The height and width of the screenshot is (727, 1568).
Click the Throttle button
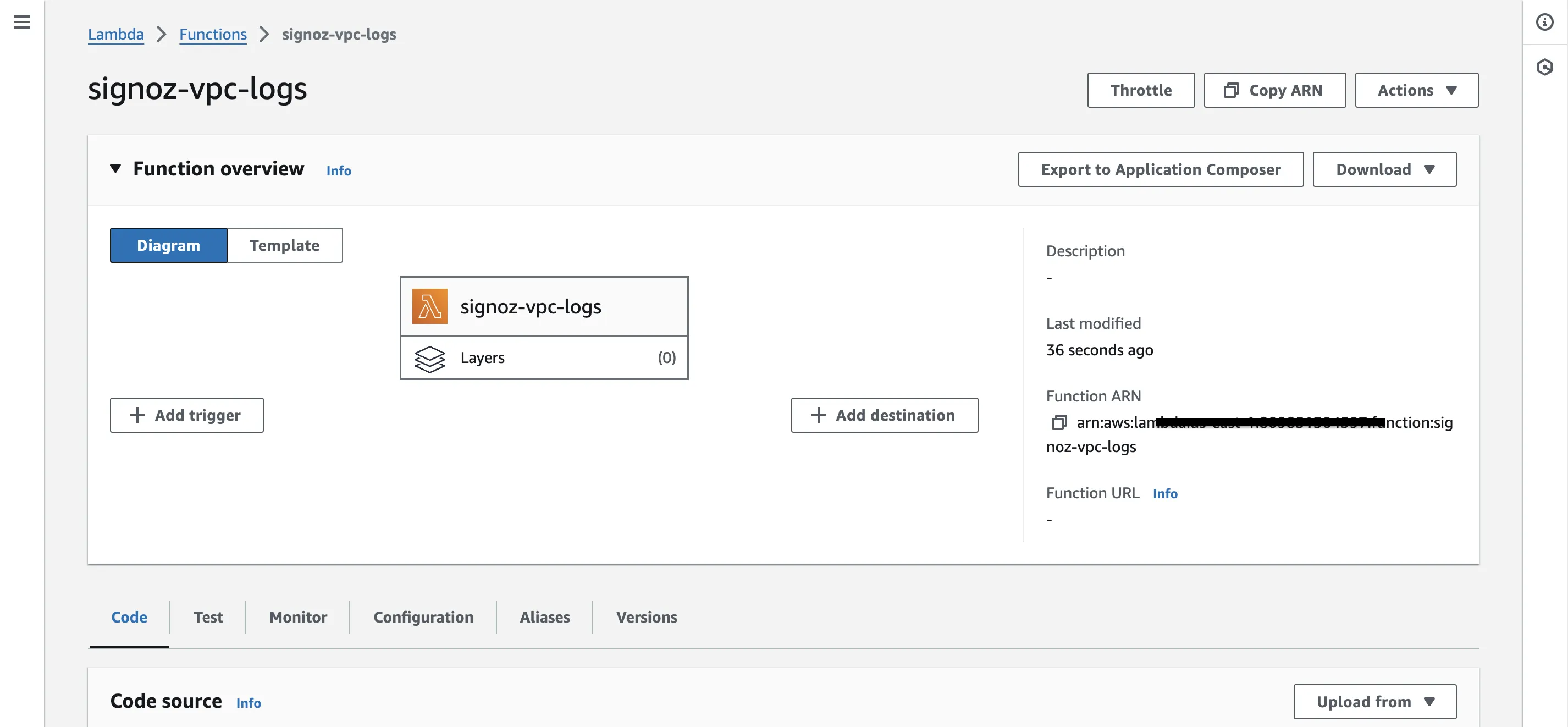(1141, 90)
